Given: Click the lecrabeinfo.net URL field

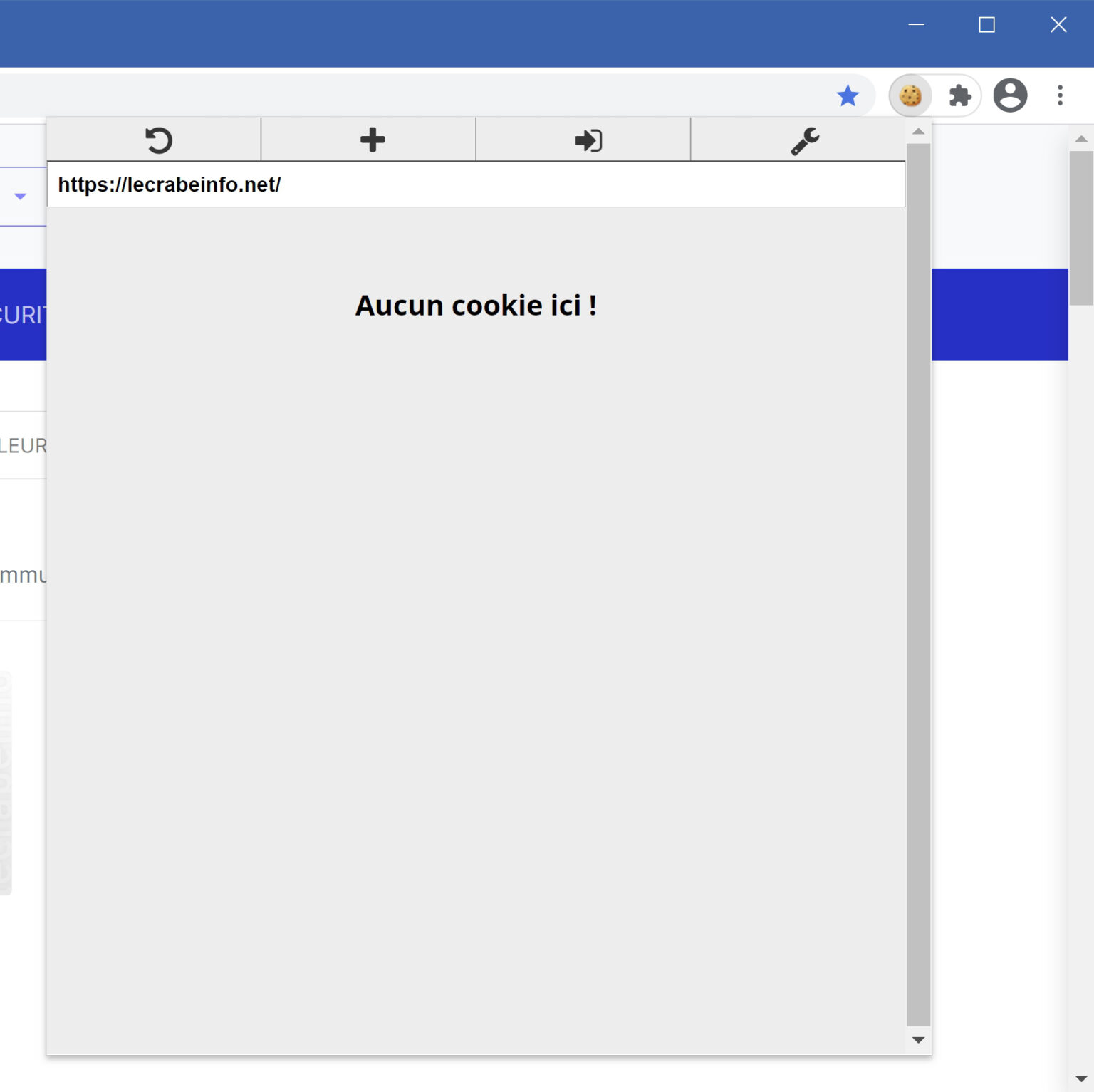Looking at the screenshot, I should [x=476, y=184].
